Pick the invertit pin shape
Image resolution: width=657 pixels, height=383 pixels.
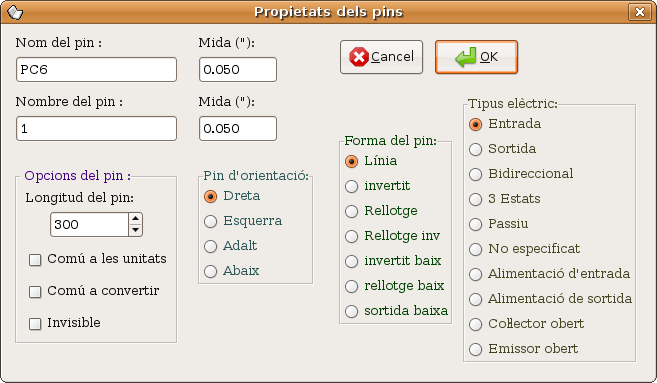pos(352,186)
